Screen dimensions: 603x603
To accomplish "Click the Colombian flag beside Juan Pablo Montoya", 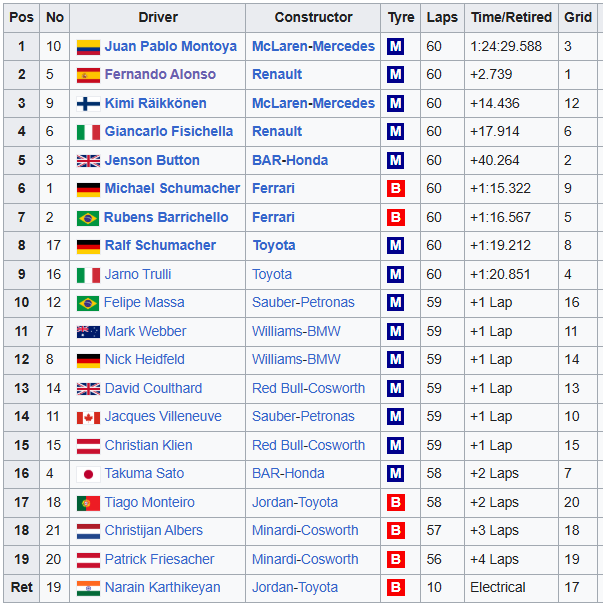I will pos(88,47).
